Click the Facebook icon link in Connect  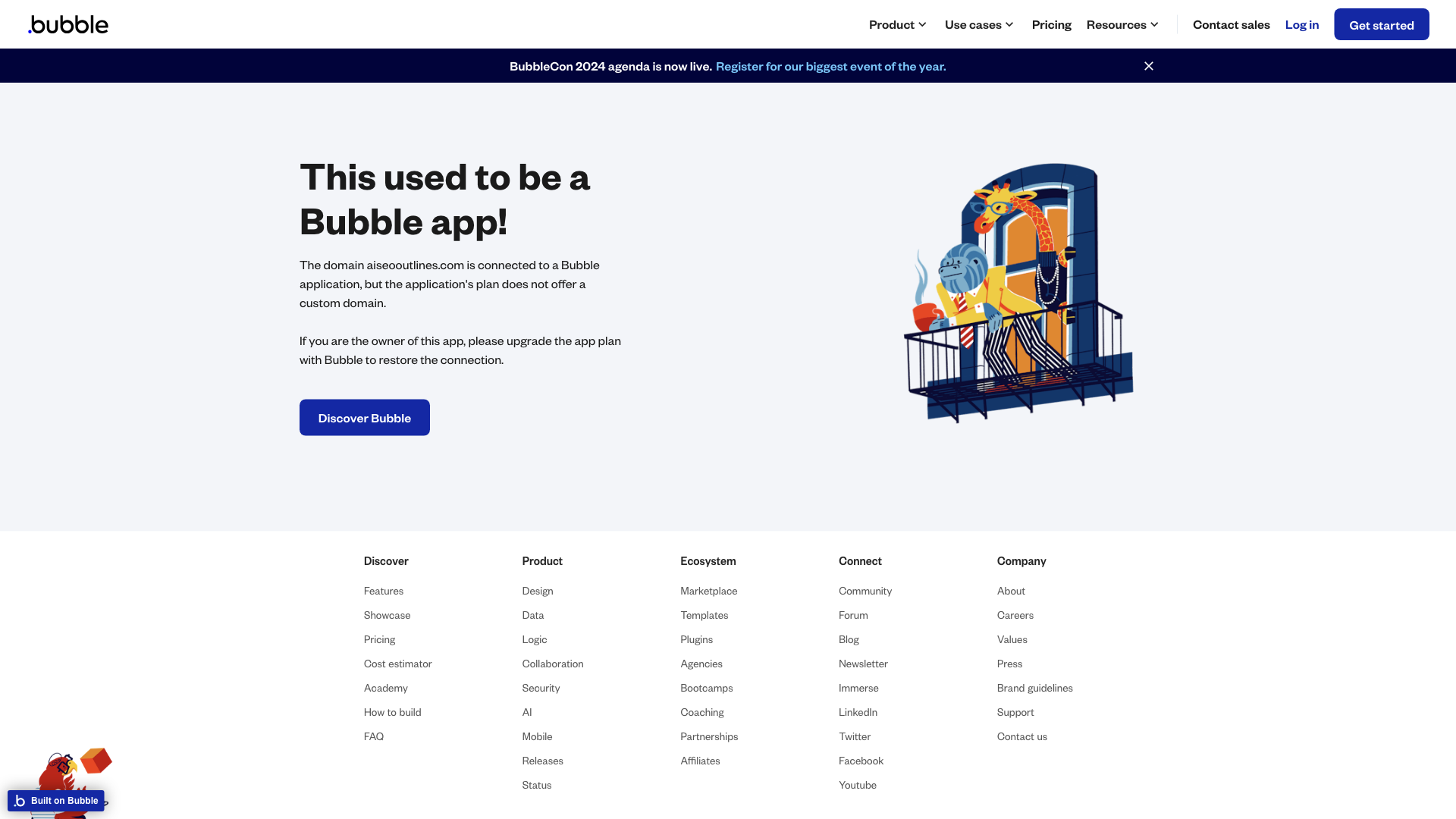[x=861, y=760]
